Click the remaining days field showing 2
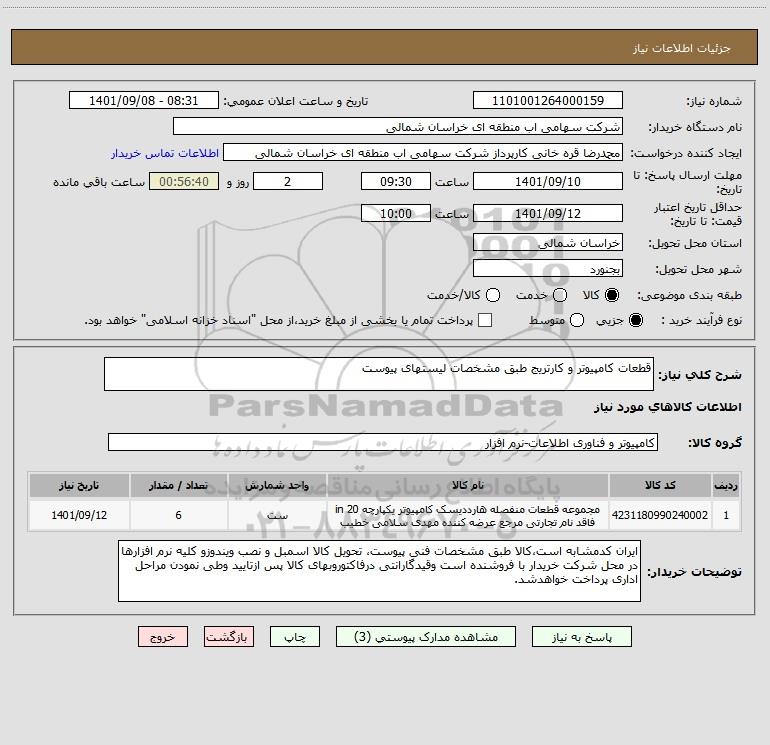 (288, 181)
